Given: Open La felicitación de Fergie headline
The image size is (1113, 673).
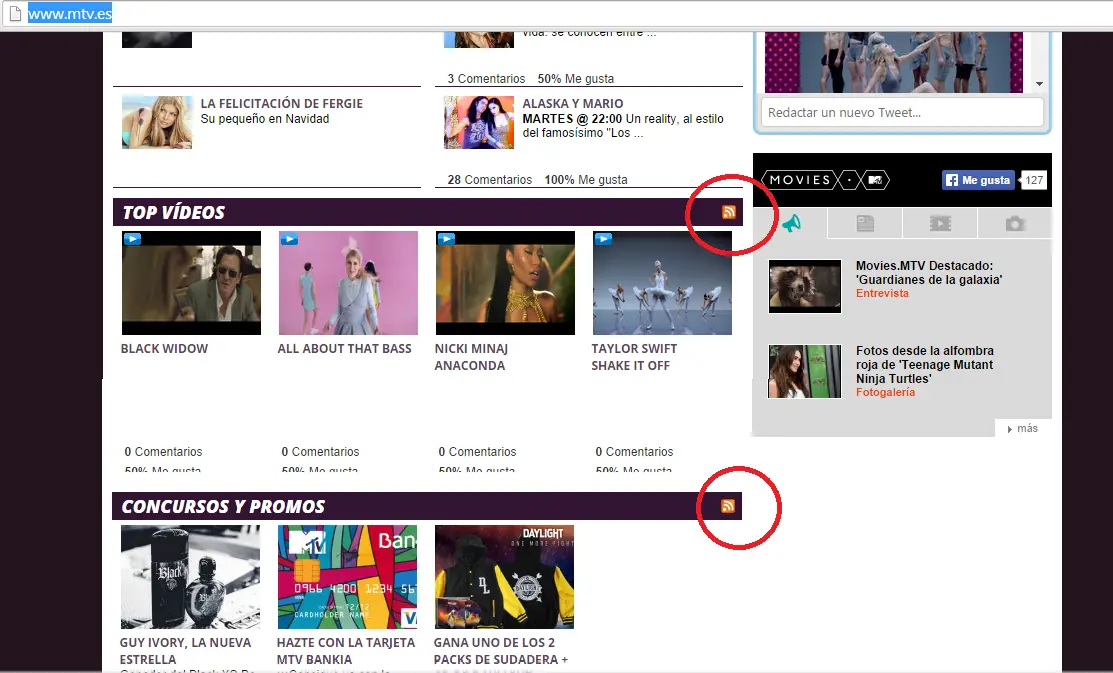Looking at the screenshot, I should [281, 104].
